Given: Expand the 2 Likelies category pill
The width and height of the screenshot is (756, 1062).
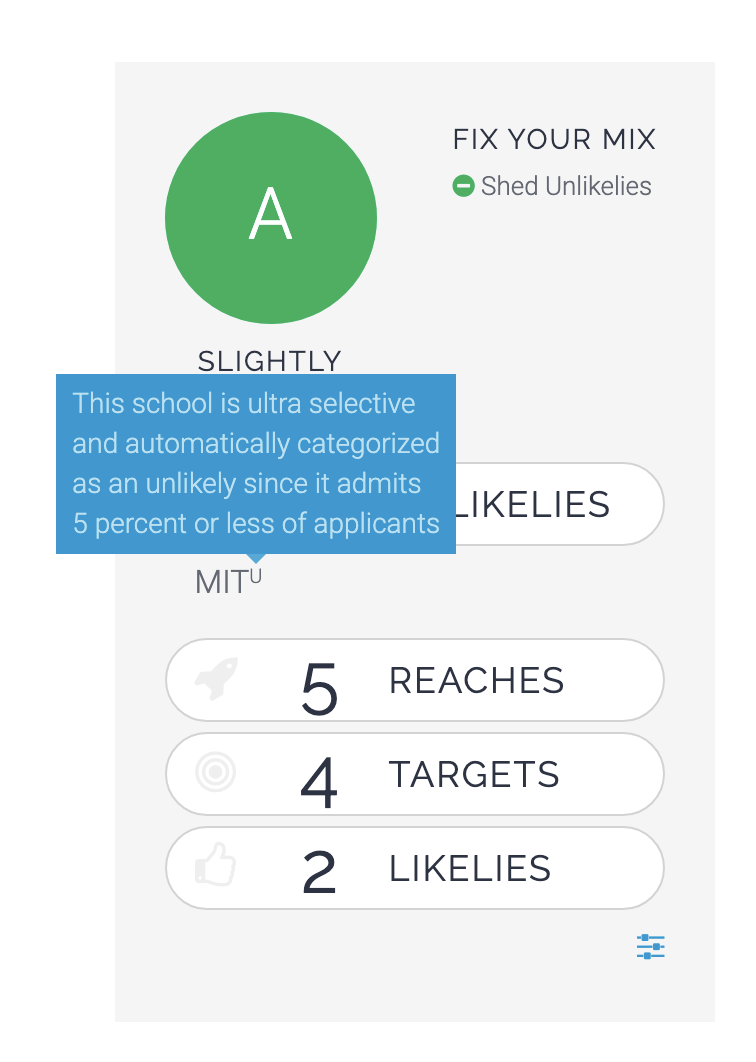Looking at the screenshot, I should tap(415, 868).
